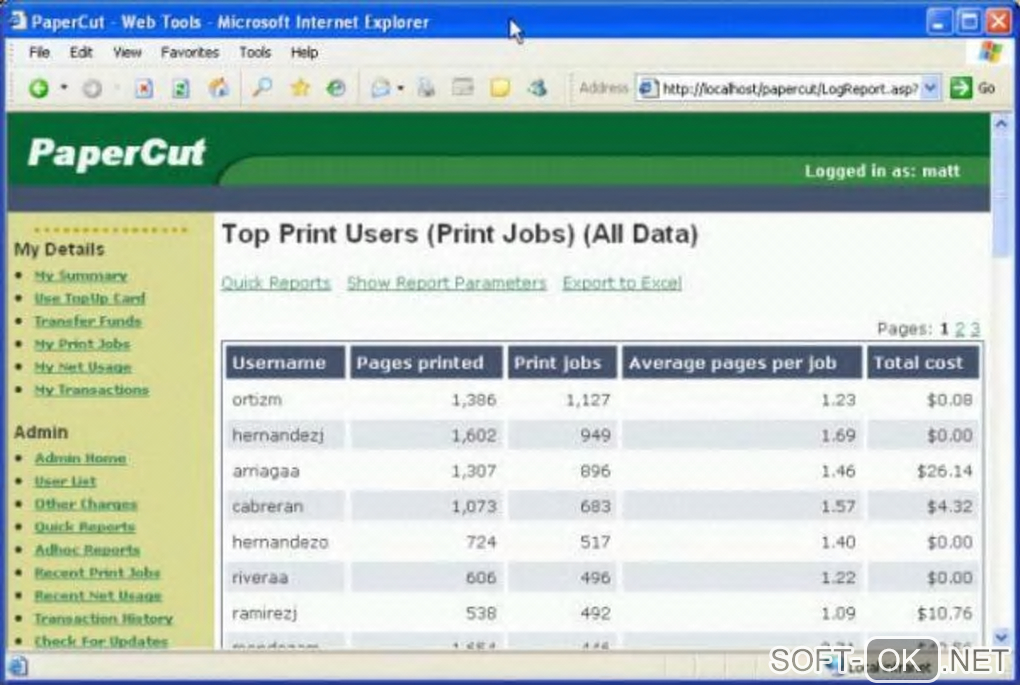This screenshot has width=1020, height=685.
Task: Open My Print Jobs link
Action: [82, 344]
